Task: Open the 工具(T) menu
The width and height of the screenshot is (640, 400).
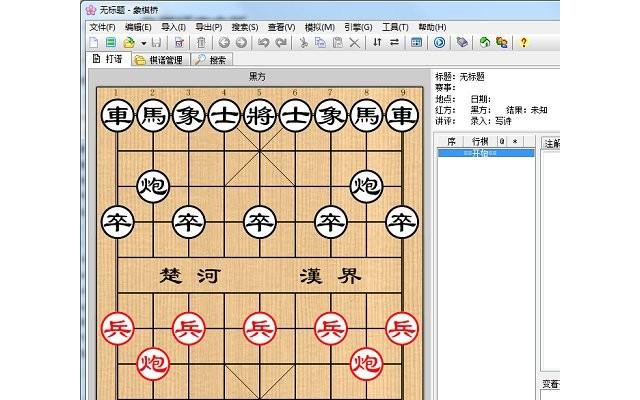Action: 395,27
